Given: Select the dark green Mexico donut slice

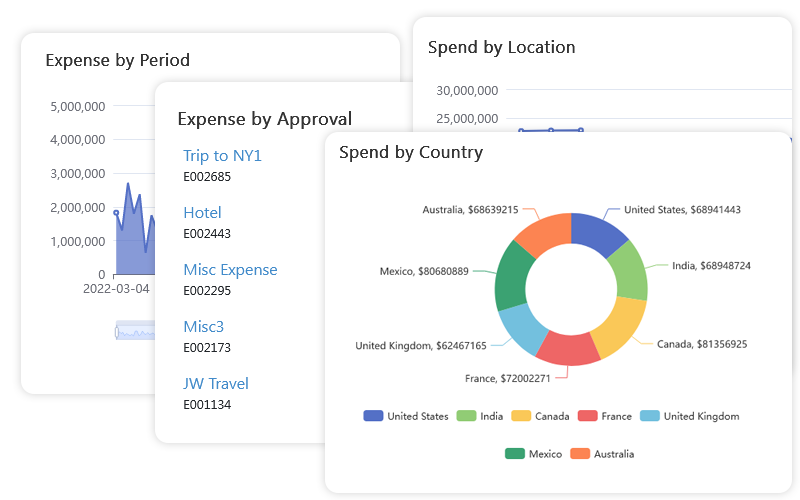Looking at the screenshot, I should pyautogui.click(x=511, y=275).
